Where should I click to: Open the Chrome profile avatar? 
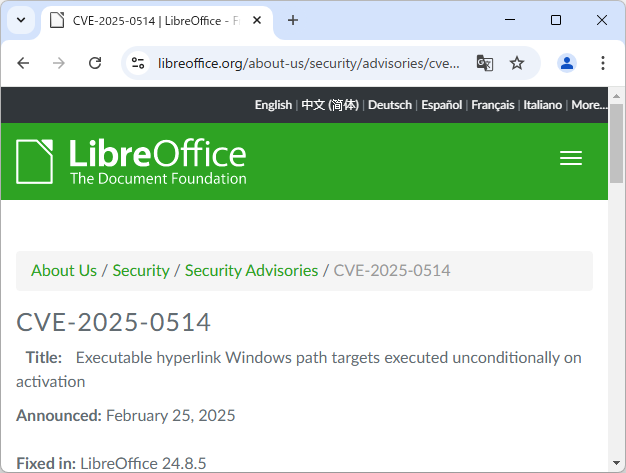tap(567, 63)
